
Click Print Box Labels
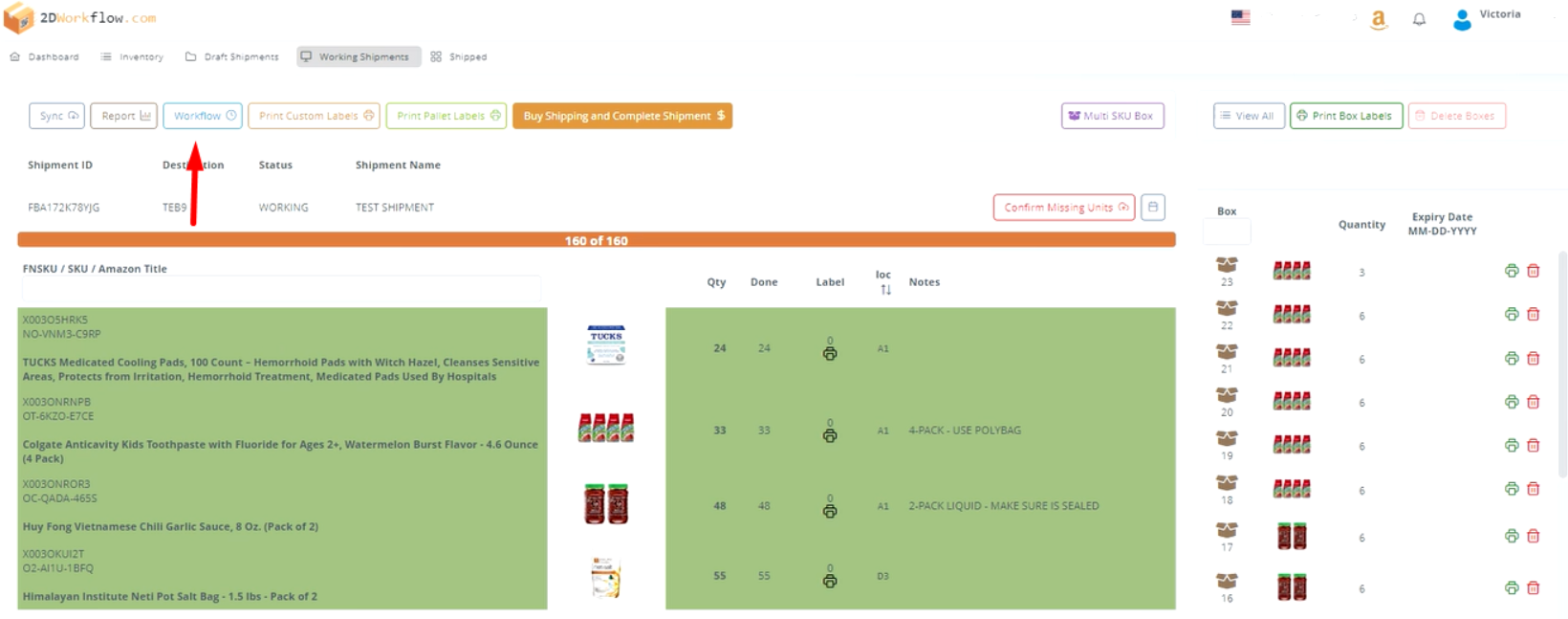tap(1346, 116)
